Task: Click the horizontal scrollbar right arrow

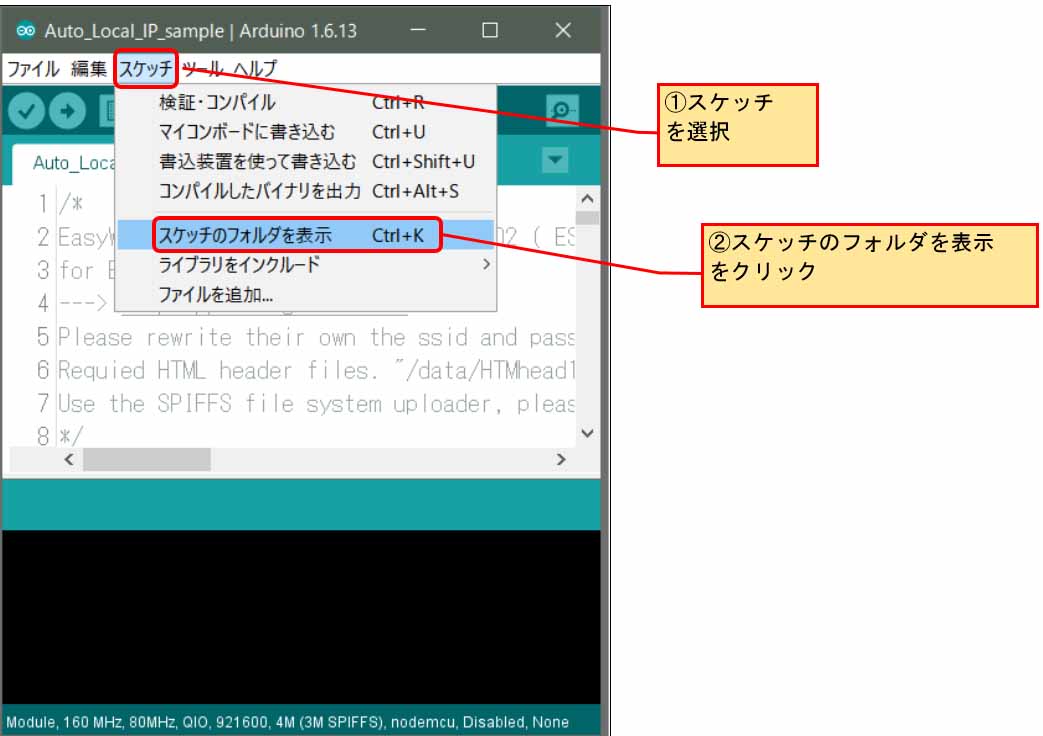Action: click(561, 459)
